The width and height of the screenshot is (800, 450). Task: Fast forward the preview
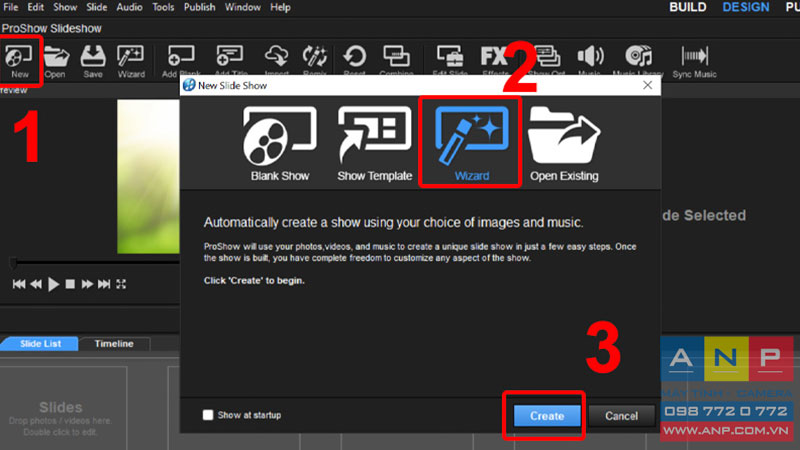(87, 284)
